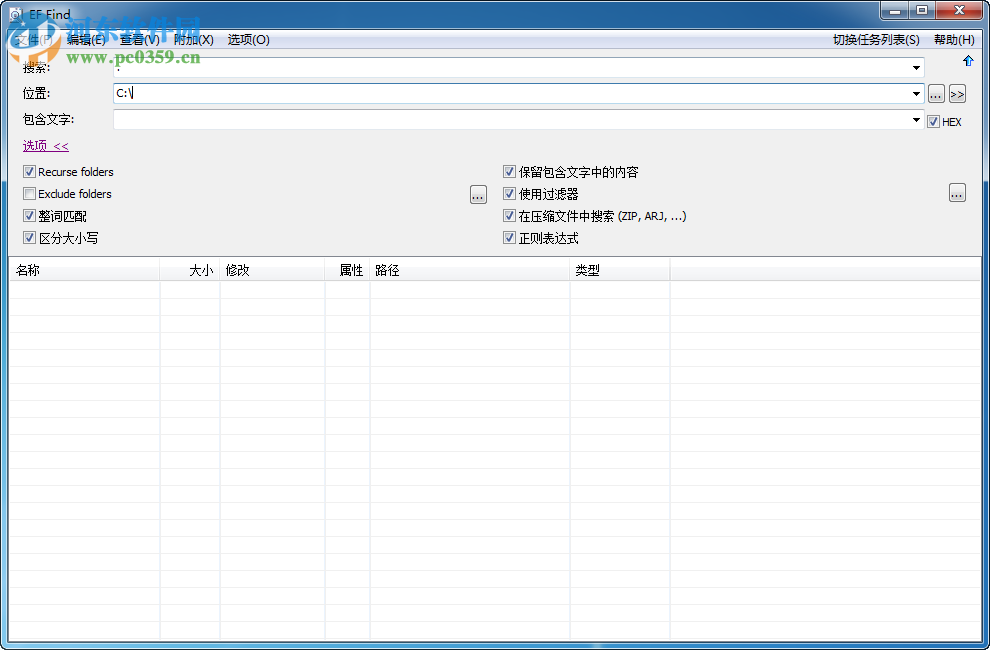Viewport: 990px width, 650px height.
Task: Sort results by 路径 column header
Action: tap(470, 270)
